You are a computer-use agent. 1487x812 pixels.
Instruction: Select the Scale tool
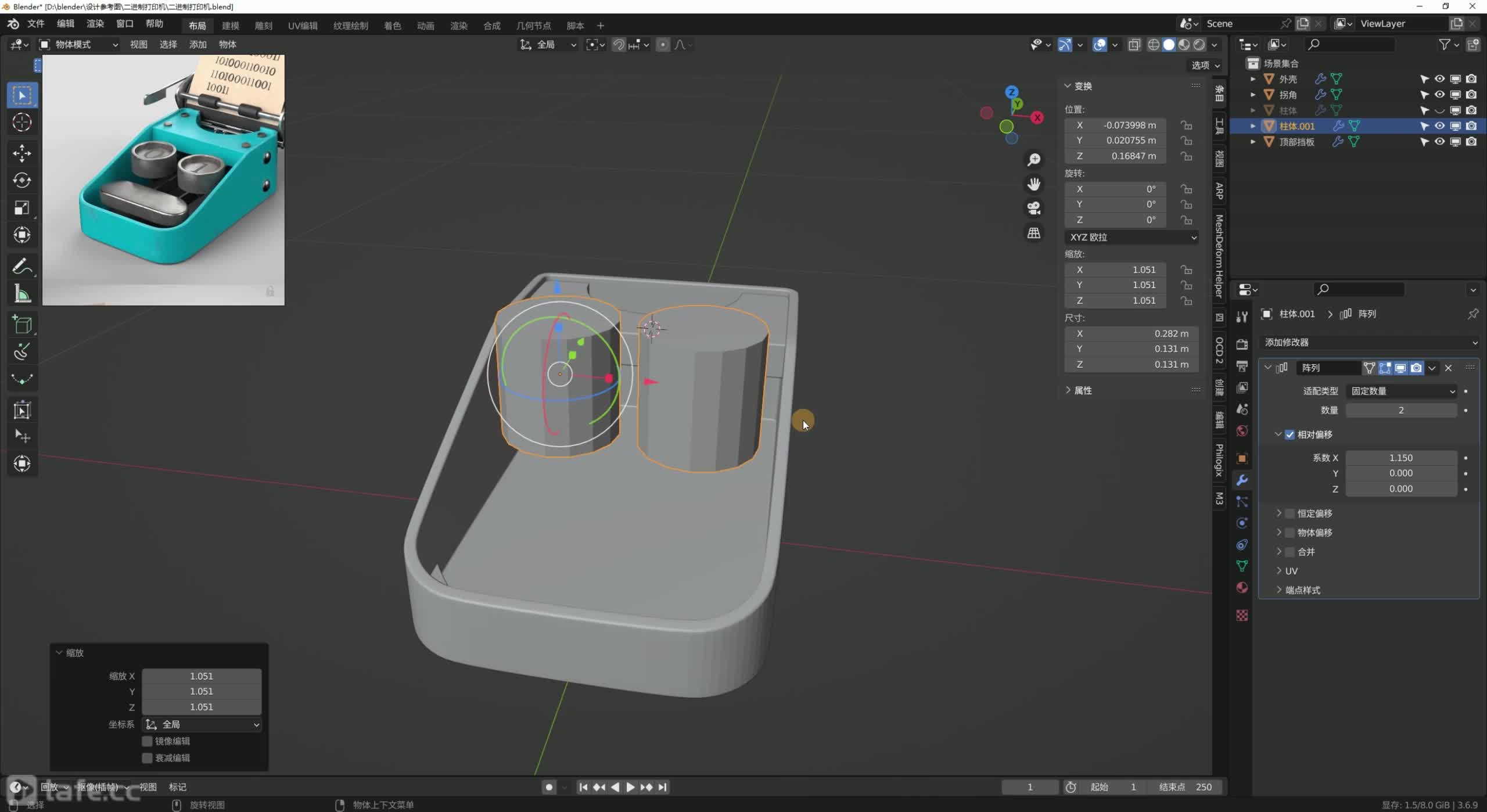tap(22, 208)
